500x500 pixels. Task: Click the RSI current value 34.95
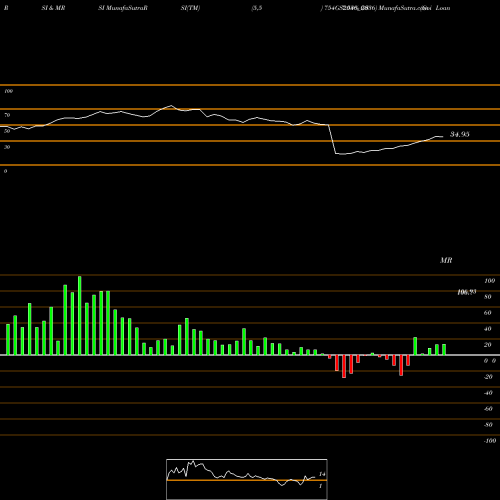coord(460,134)
